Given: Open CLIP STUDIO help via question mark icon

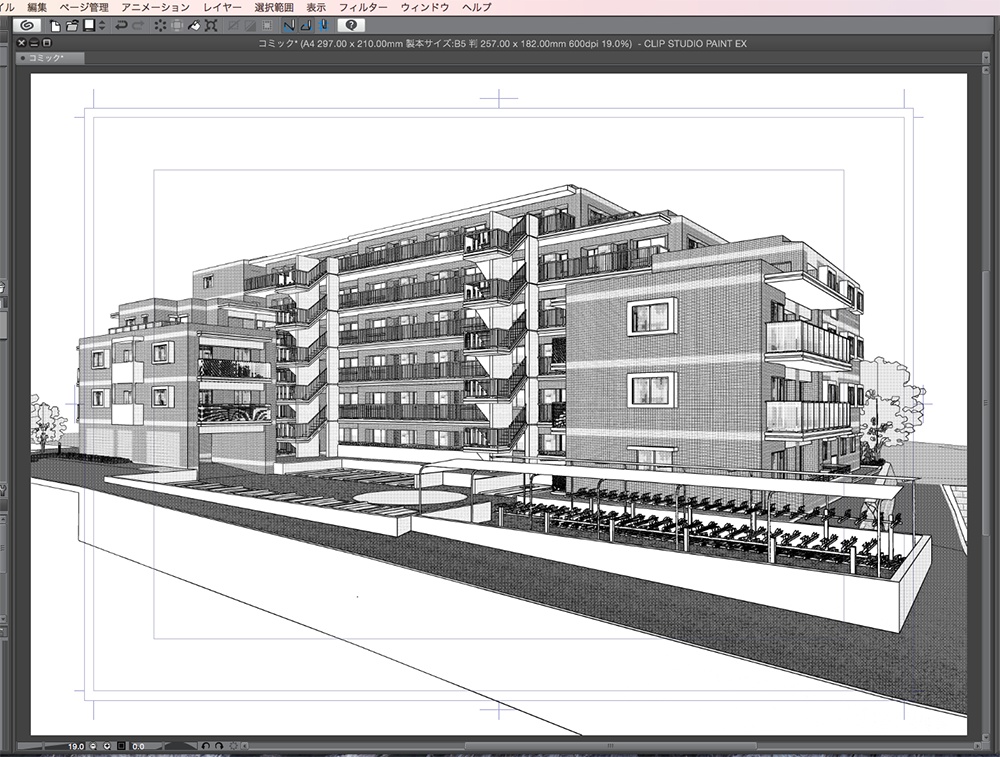Looking at the screenshot, I should tap(350, 27).
